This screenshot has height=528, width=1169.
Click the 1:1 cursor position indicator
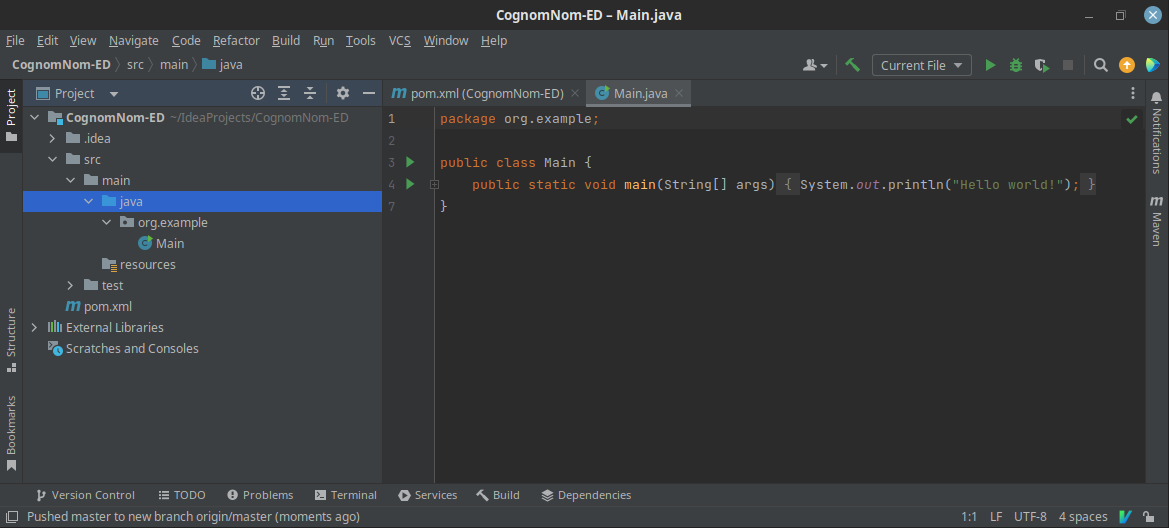(x=968, y=516)
